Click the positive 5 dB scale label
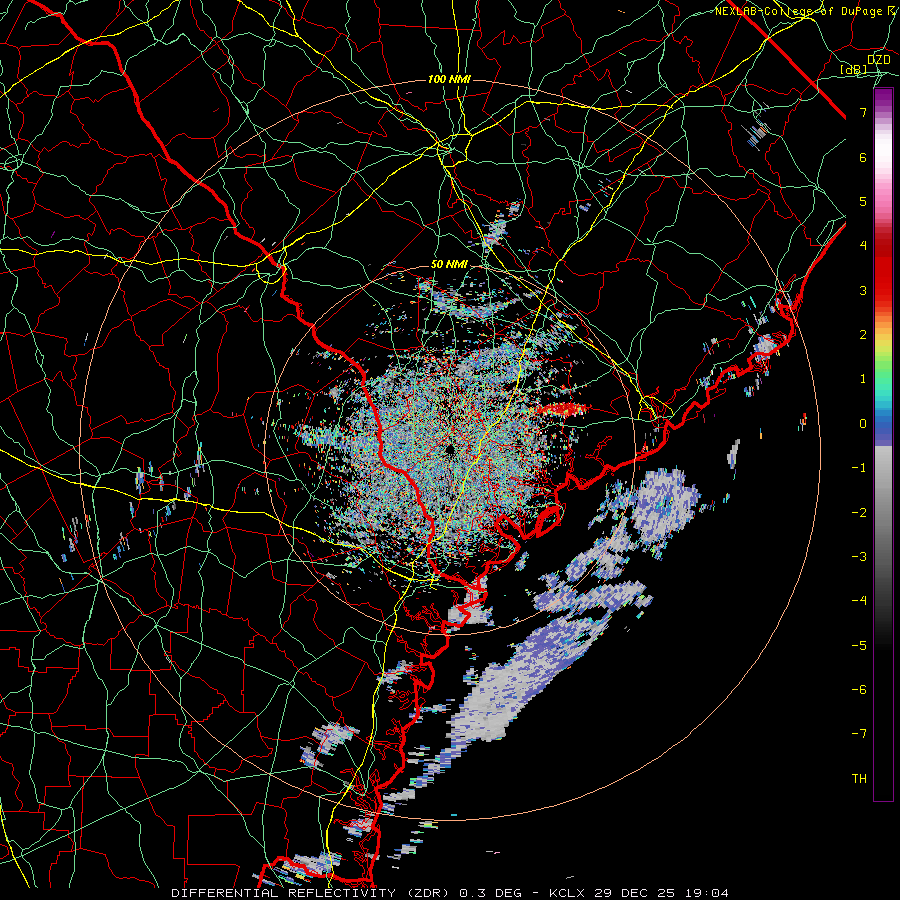The height and width of the screenshot is (900, 900). [863, 201]
